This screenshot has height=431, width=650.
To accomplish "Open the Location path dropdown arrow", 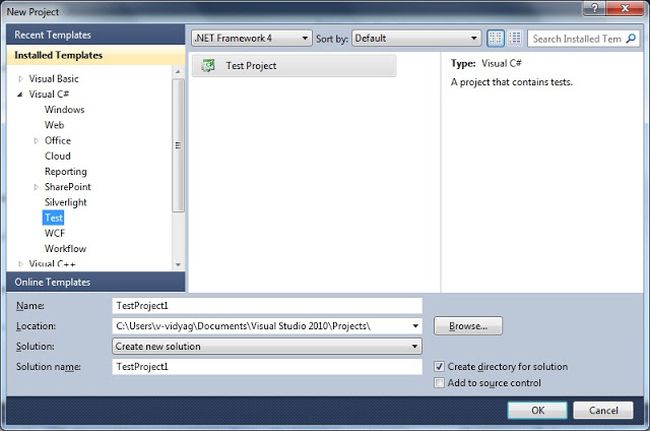I will coord(415,326).
